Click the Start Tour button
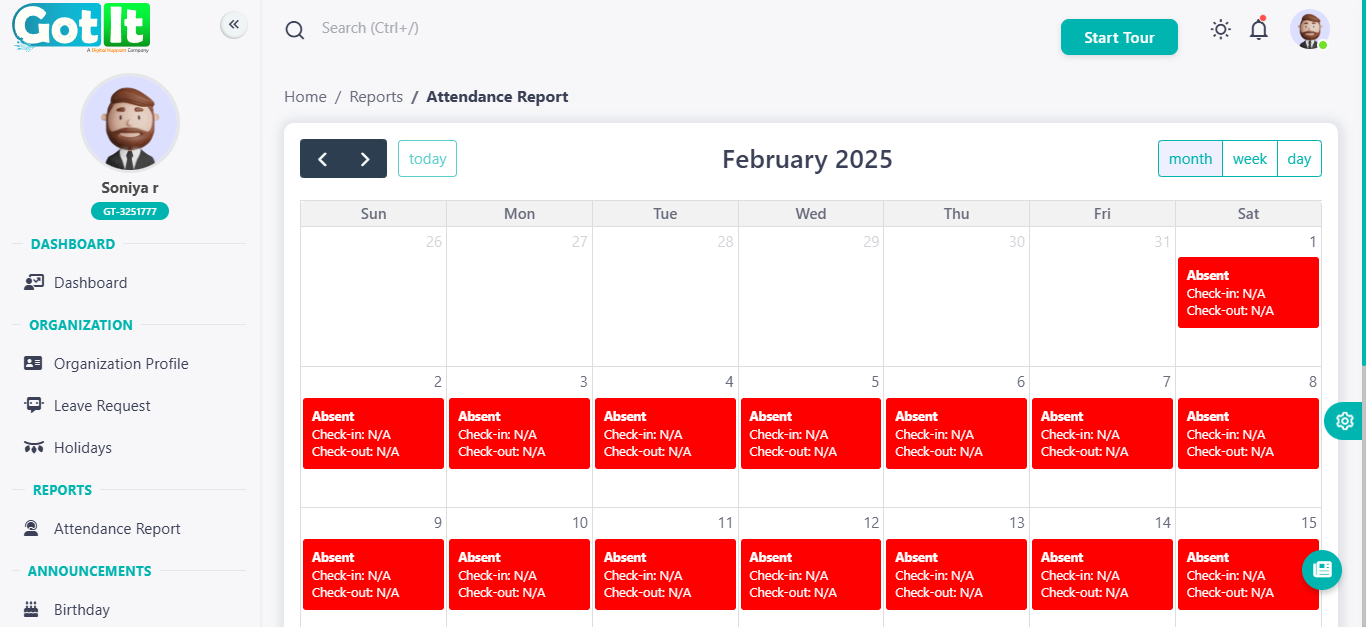Viewport: 1366px width, 627px height. click(1119, 37)
